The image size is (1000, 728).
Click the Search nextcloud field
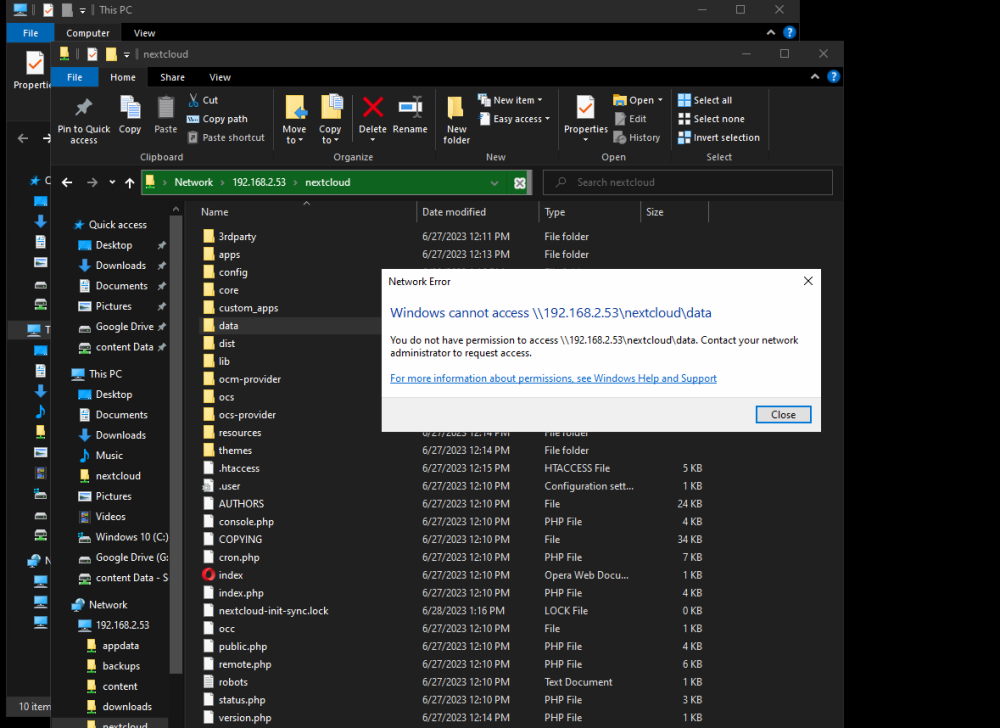click(688, 182)
